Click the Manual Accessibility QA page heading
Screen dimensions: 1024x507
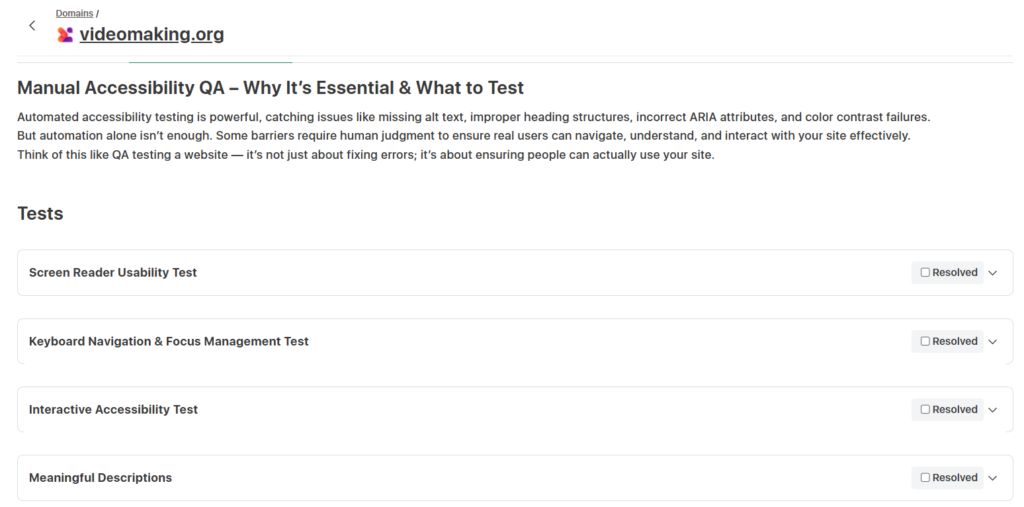pos(270,88)
